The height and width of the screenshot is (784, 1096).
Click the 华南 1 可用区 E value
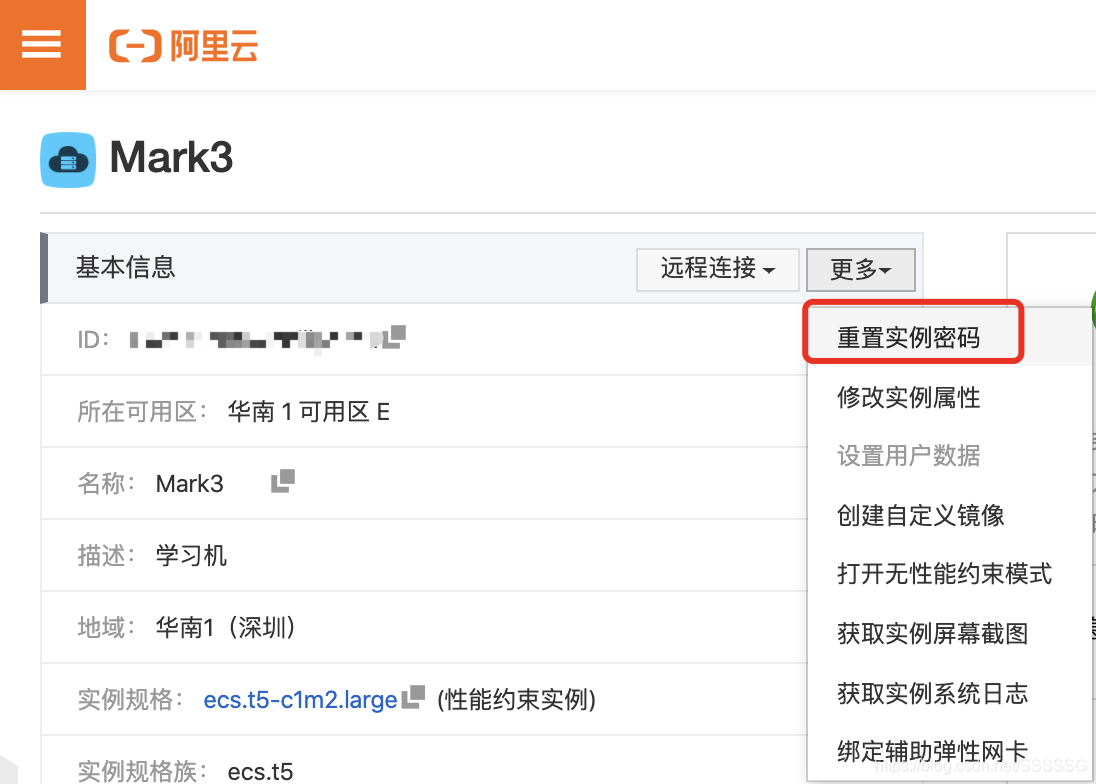(308, 412)
